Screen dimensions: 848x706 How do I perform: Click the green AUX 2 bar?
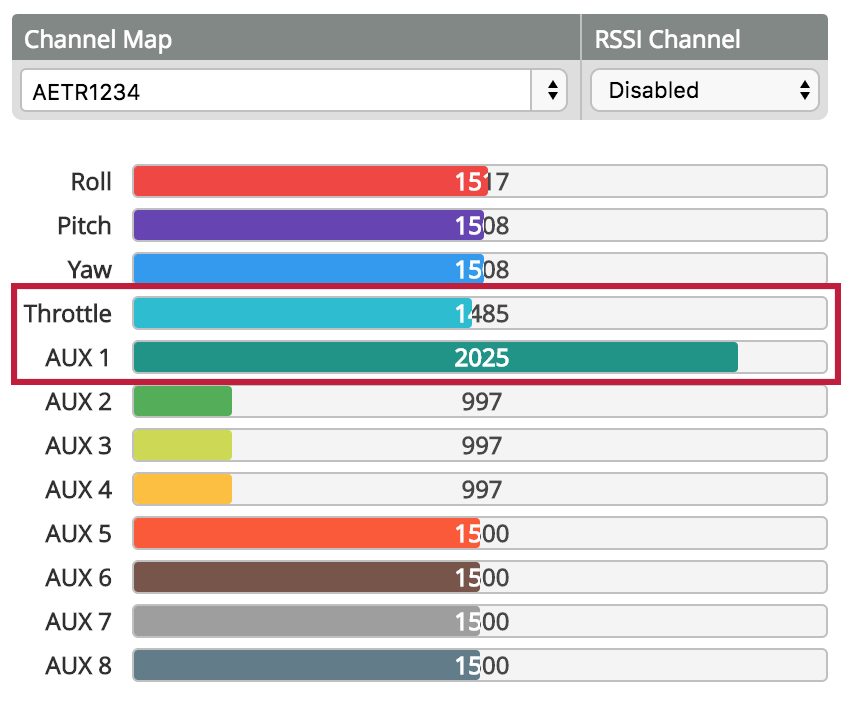click(x=182, y=402)
